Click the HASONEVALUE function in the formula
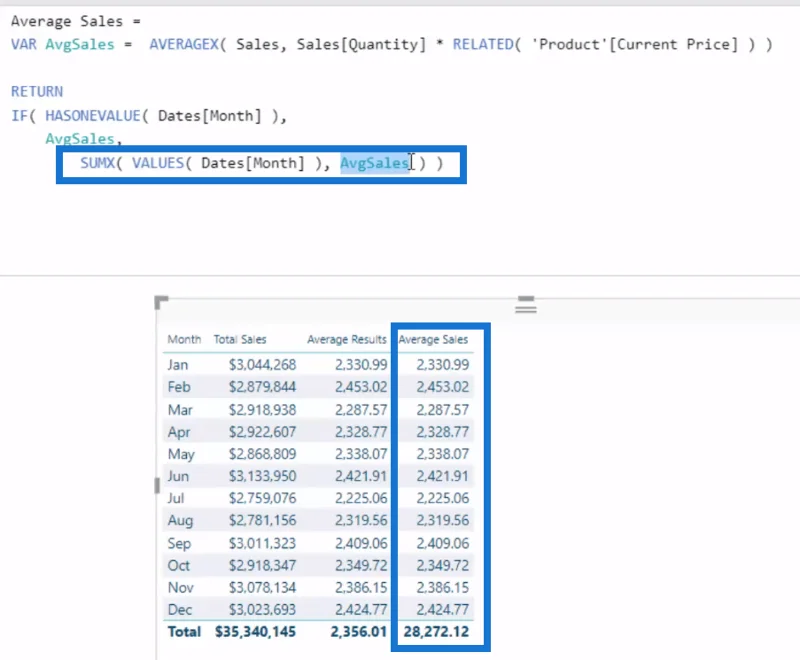 pos(95,116)
